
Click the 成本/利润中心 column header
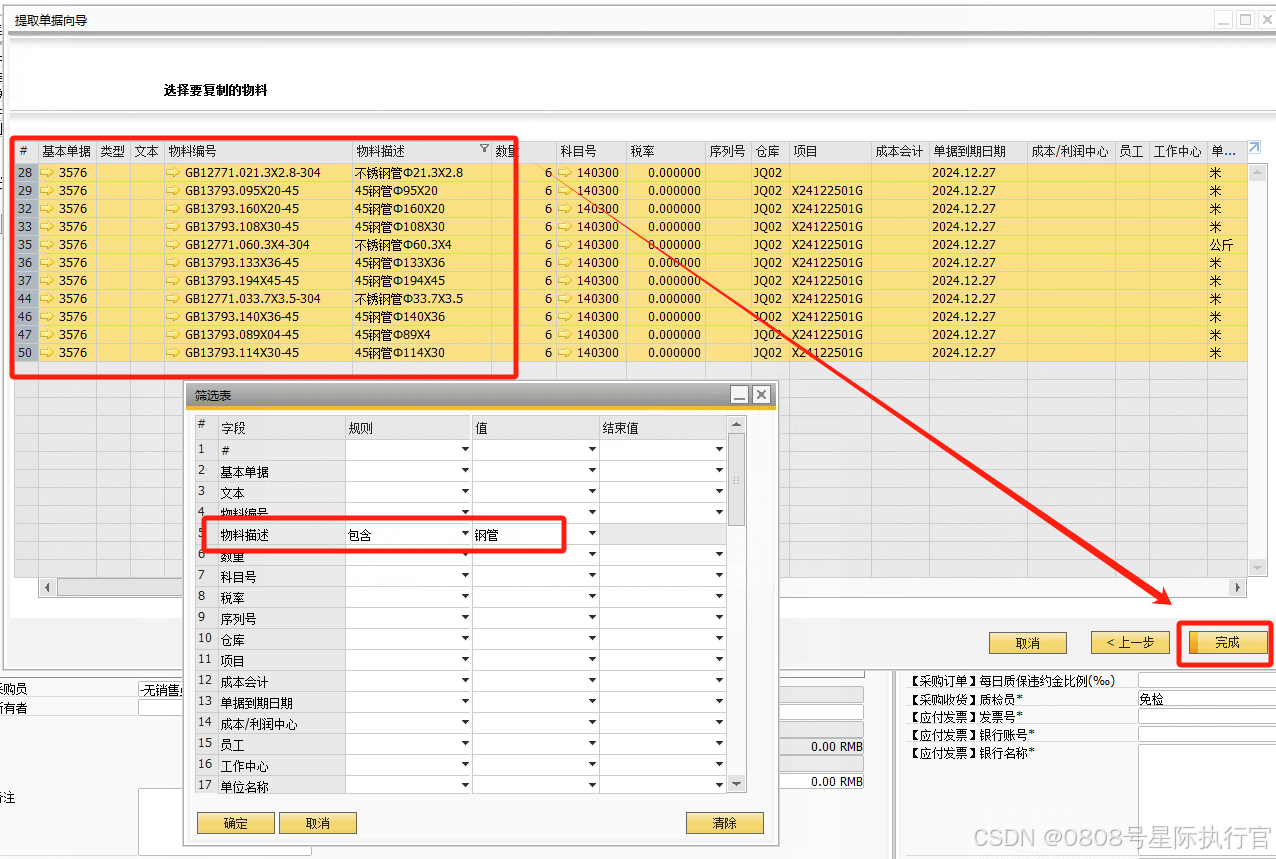click(x=1072, y=151)
